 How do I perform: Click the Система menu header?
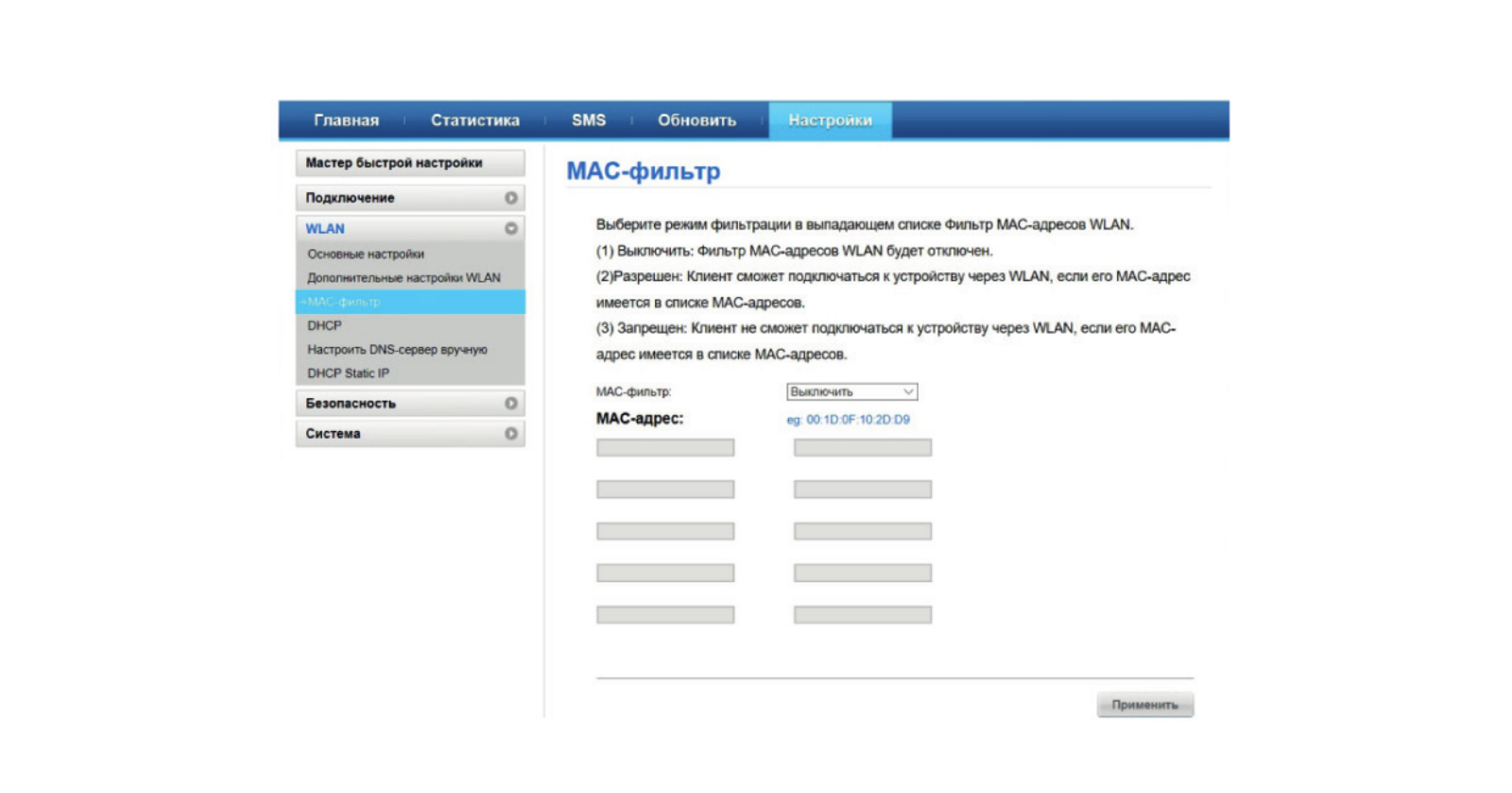tap(410, 434)
